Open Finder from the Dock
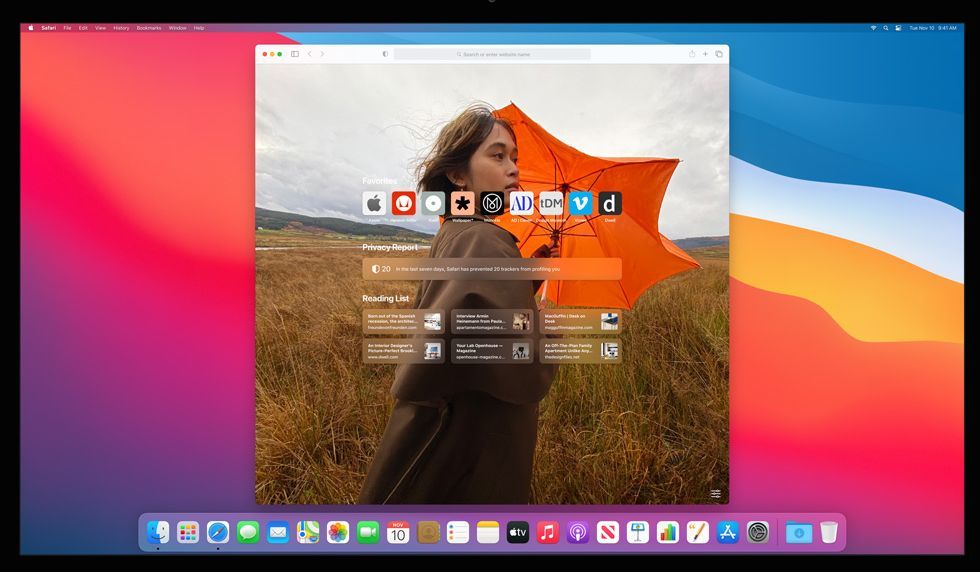Image resolution: width=980 pixels, height=572 pixels. coord(158,533)
